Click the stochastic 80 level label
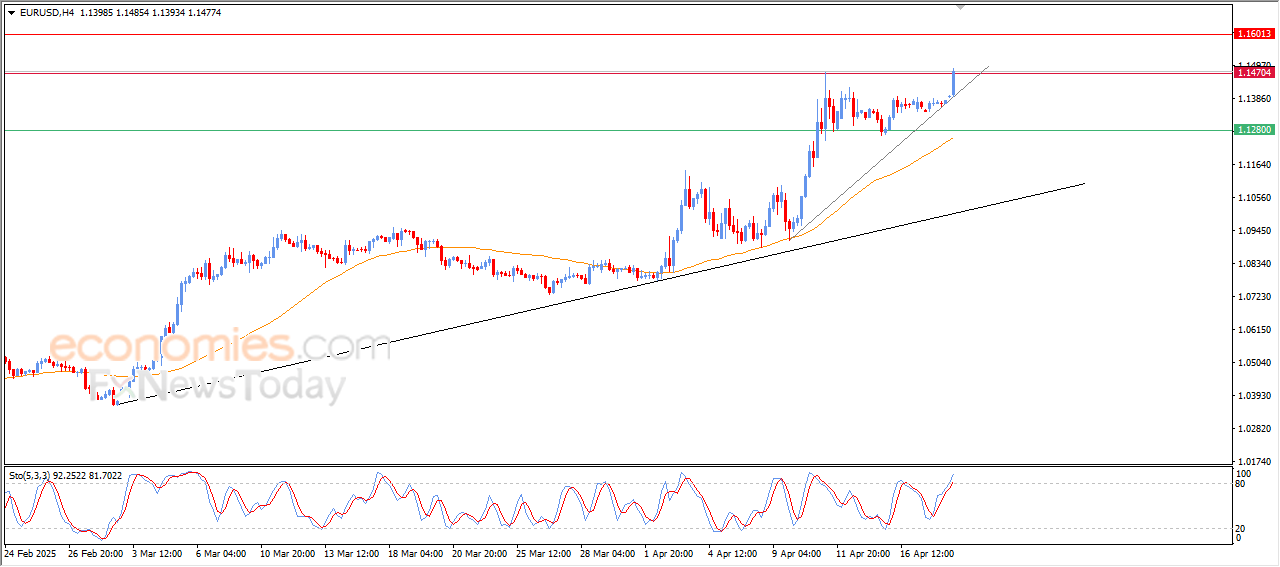 point(1242,485)
